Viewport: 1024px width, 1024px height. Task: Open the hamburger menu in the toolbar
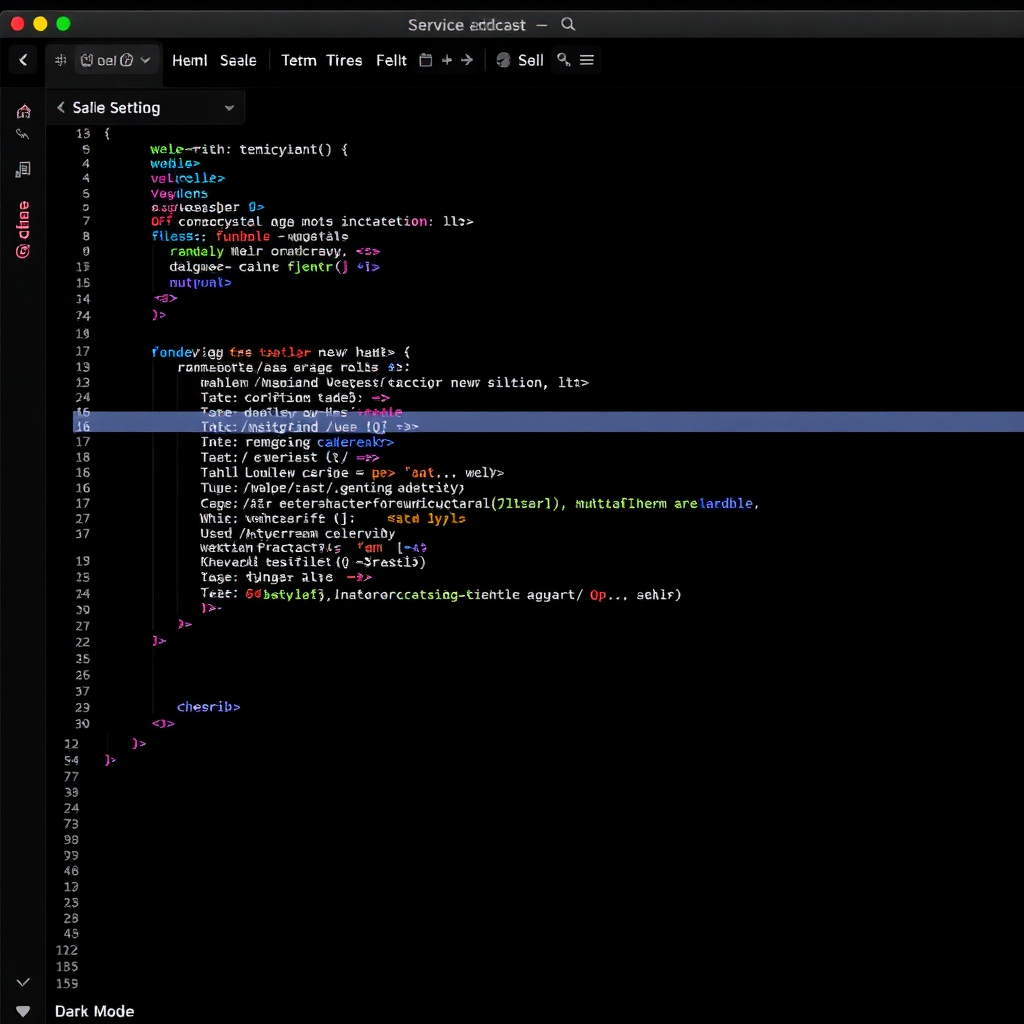point(587,60)
